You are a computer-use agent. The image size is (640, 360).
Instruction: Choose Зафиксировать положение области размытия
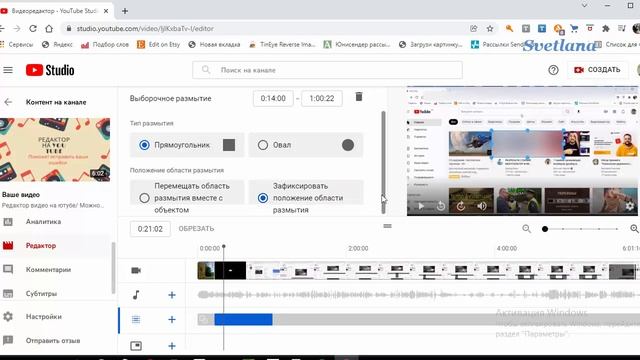click(x=263, y=198)
